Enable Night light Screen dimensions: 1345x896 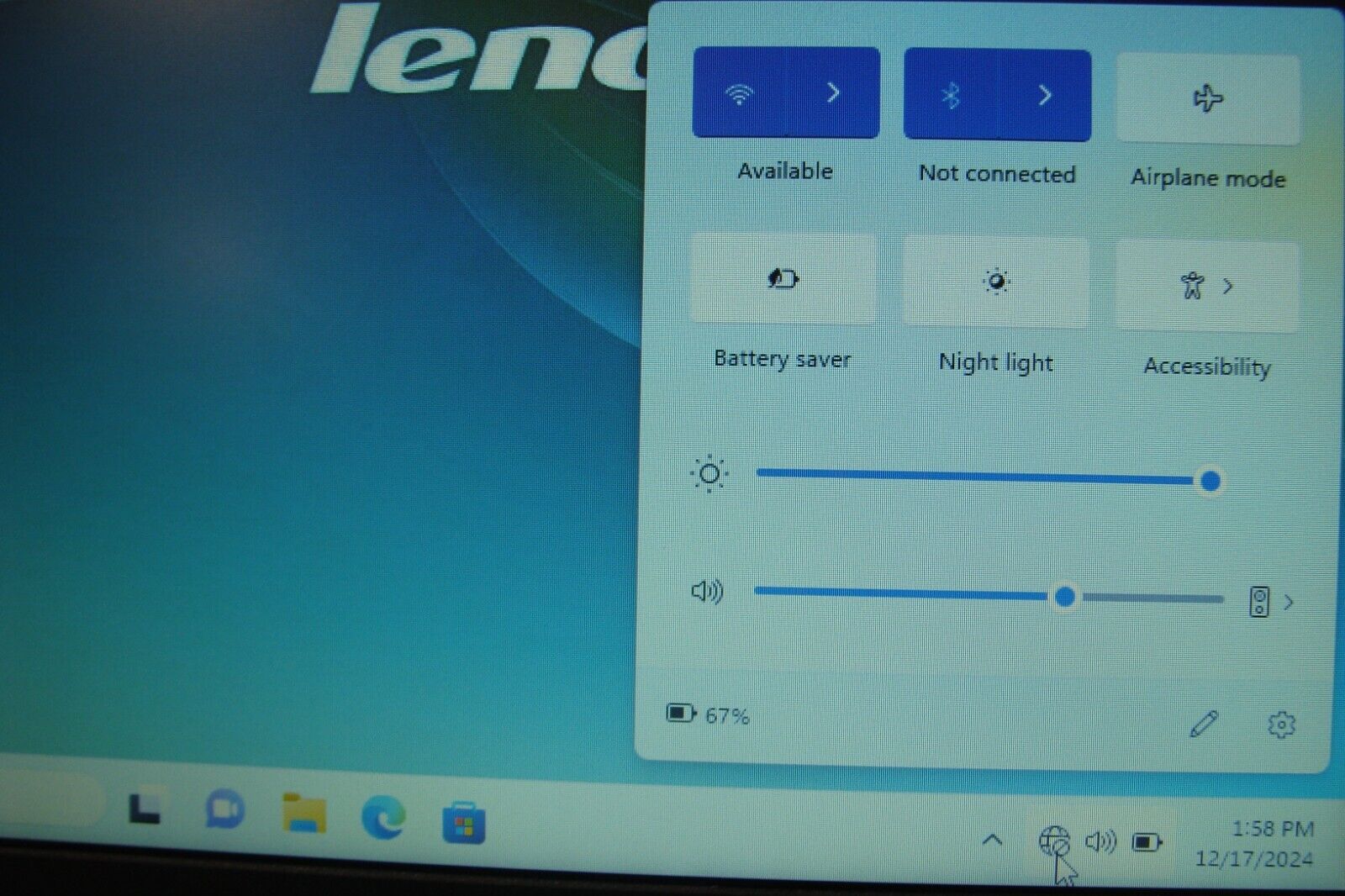[996, 282]
